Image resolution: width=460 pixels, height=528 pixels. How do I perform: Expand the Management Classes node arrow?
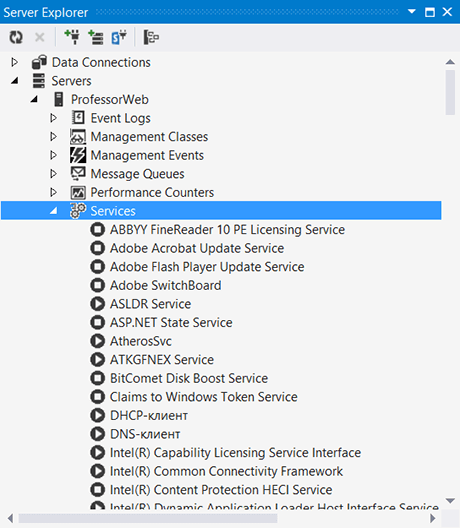click(53, 137)
